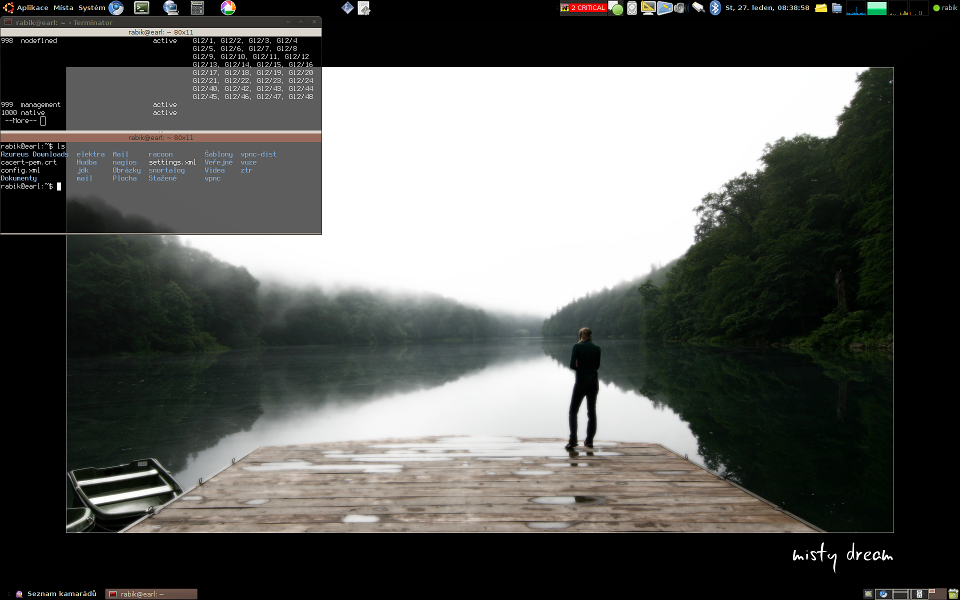The image size is (960, 600).
Task: Click the display ruler settings tray icon
Action: click(648, 8)
